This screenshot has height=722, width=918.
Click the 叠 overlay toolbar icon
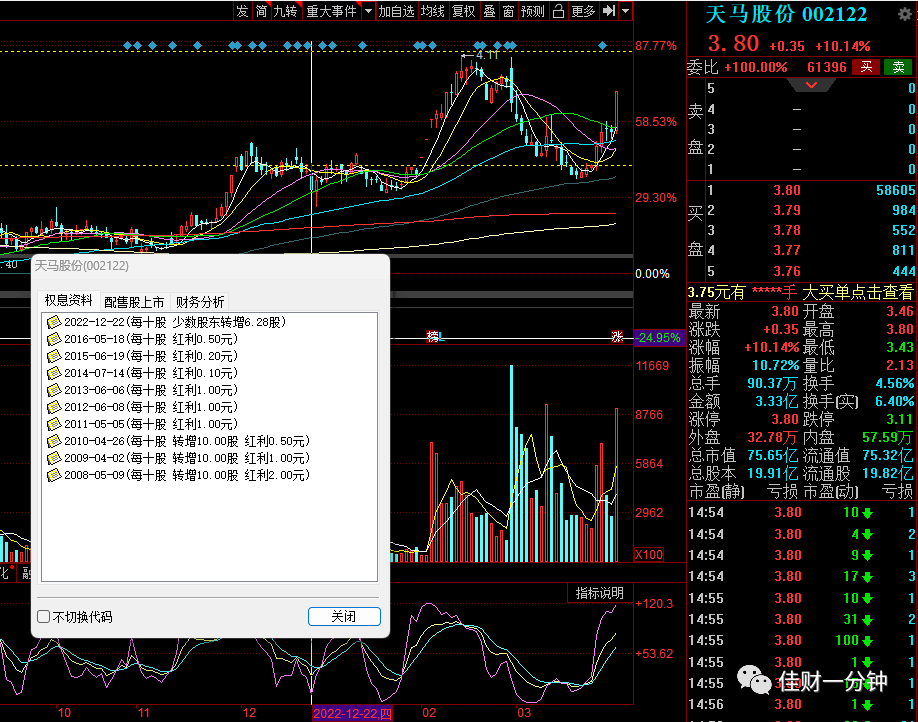pyautogui.click(x=489, y=11)
